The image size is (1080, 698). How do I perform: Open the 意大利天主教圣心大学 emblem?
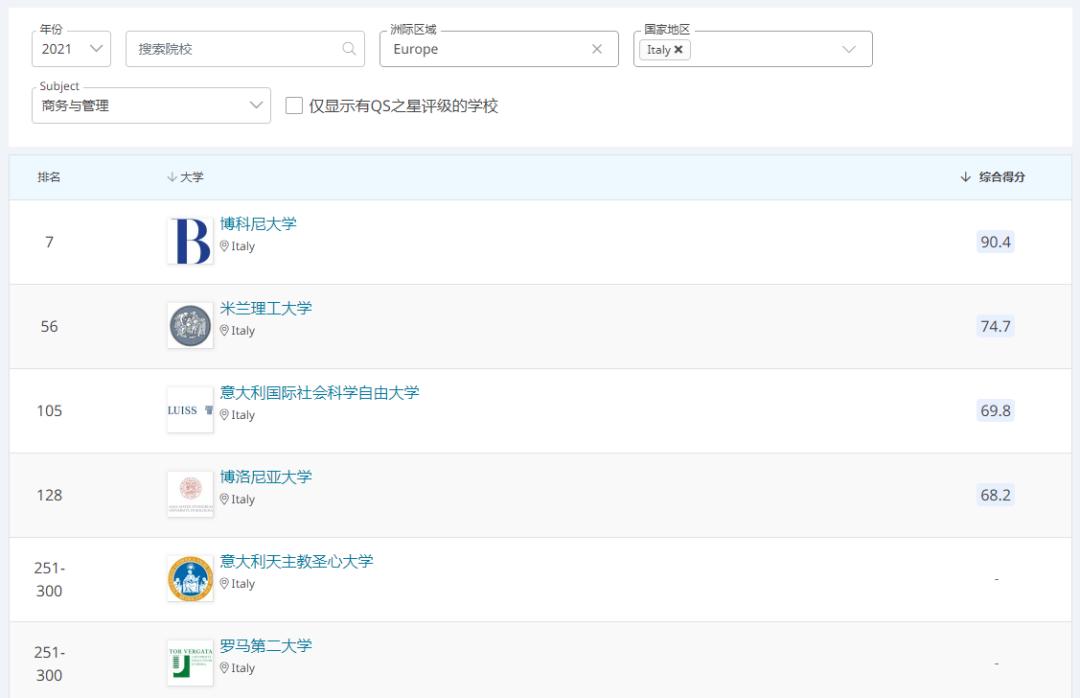pyautogui.click(x=191, y=579)
